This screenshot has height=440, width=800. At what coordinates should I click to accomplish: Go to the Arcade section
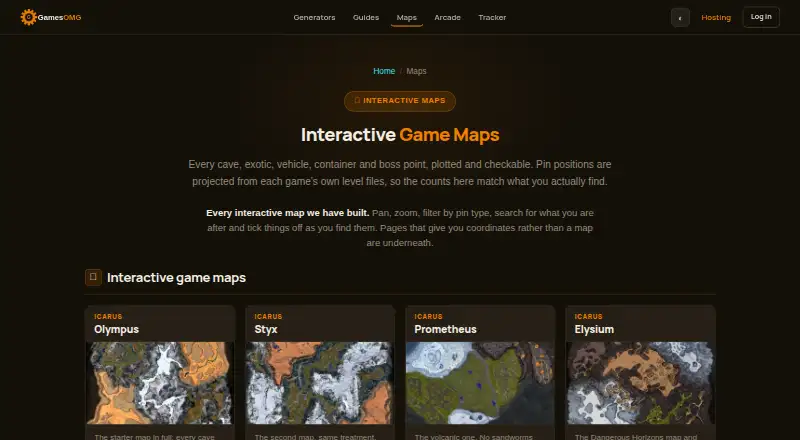coord(447,17)
